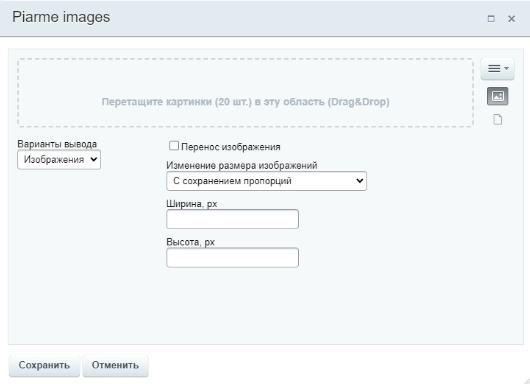The width and height of the screenshot is (530, 384).
Task: Click the 'Варианты вывода' label
Action: click(x=57, y=144)
